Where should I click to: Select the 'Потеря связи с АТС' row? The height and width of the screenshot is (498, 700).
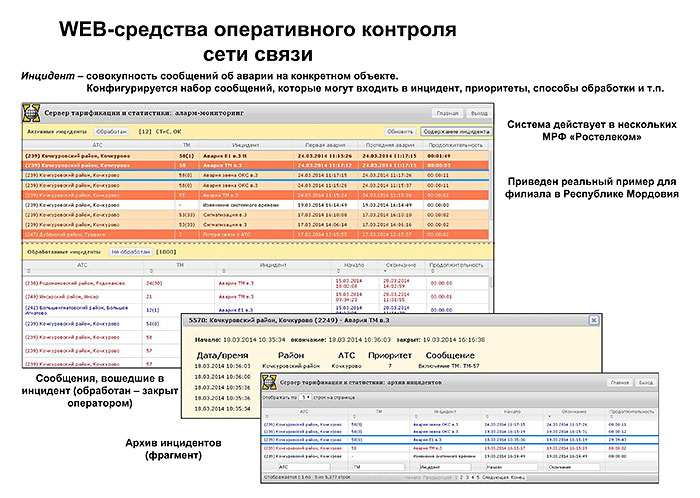tap(256, 234)
